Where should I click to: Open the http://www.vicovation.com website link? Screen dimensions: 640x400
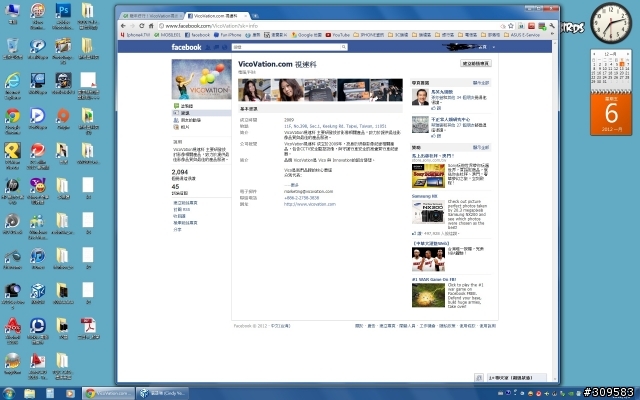tap(310, 204)
